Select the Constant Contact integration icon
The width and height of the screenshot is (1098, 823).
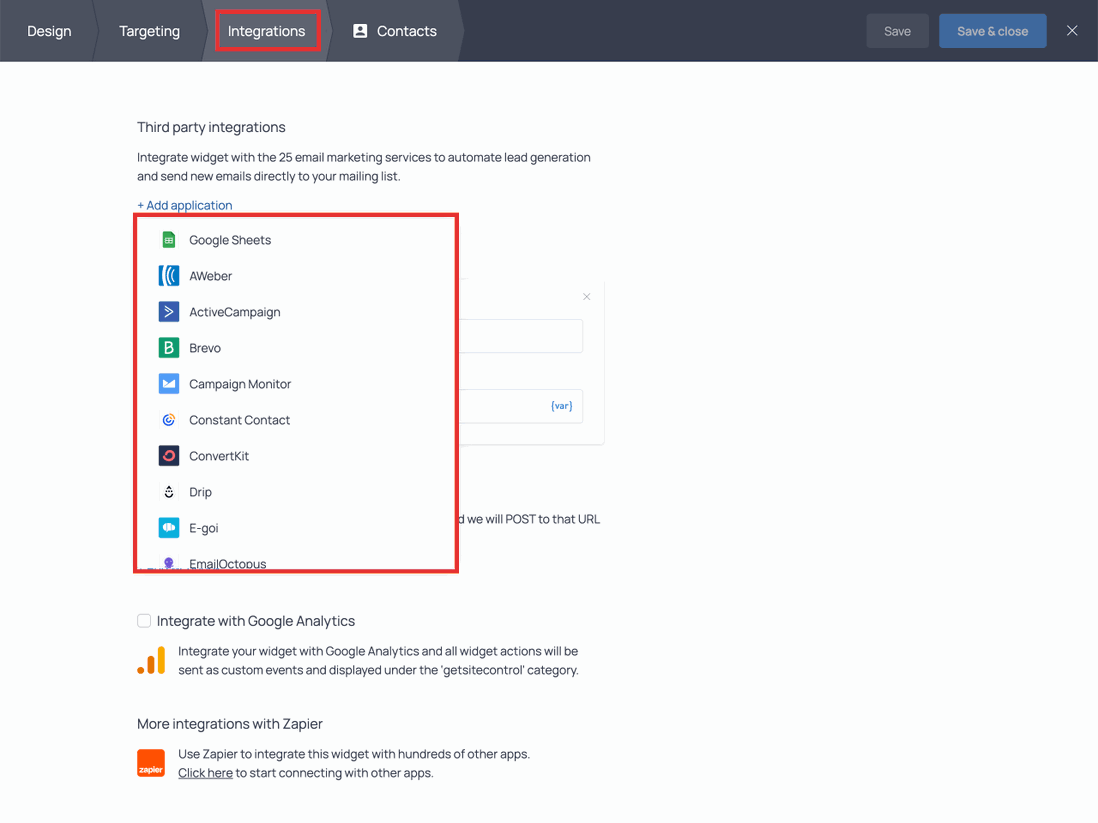[167, 419]
